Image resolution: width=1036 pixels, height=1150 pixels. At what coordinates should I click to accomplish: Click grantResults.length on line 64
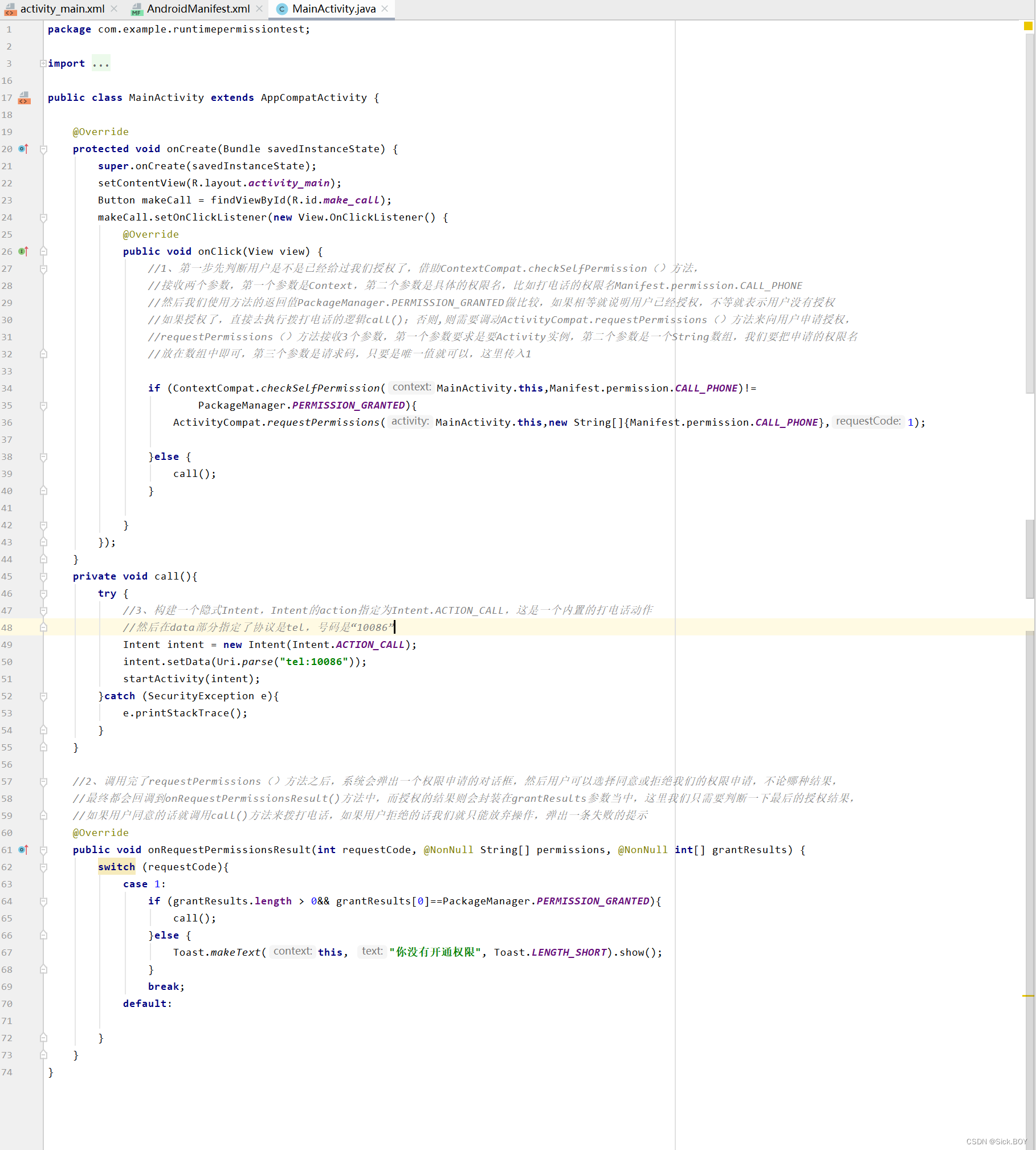click(x=233, y=901)
